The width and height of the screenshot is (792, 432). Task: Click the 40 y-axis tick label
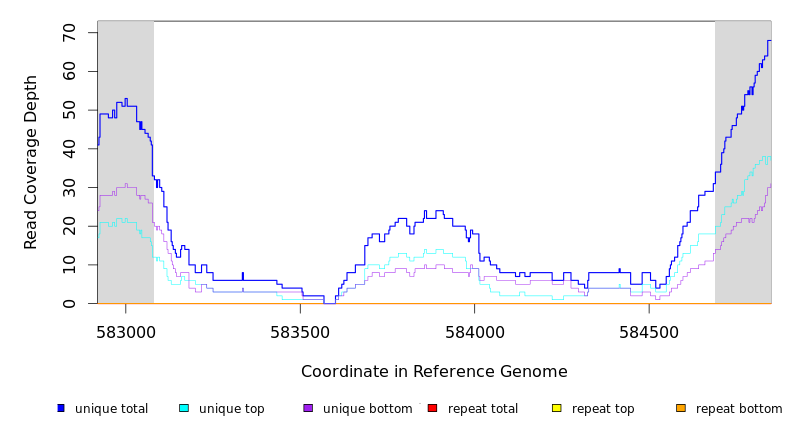[x=69, y=149]
